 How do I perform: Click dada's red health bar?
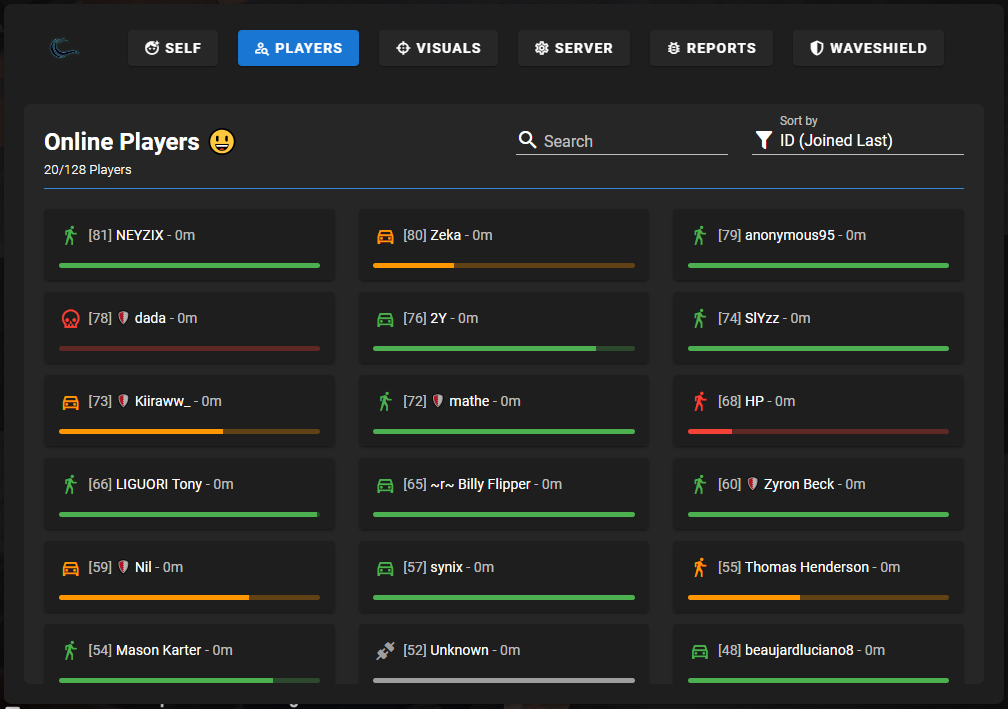point(189,348)
